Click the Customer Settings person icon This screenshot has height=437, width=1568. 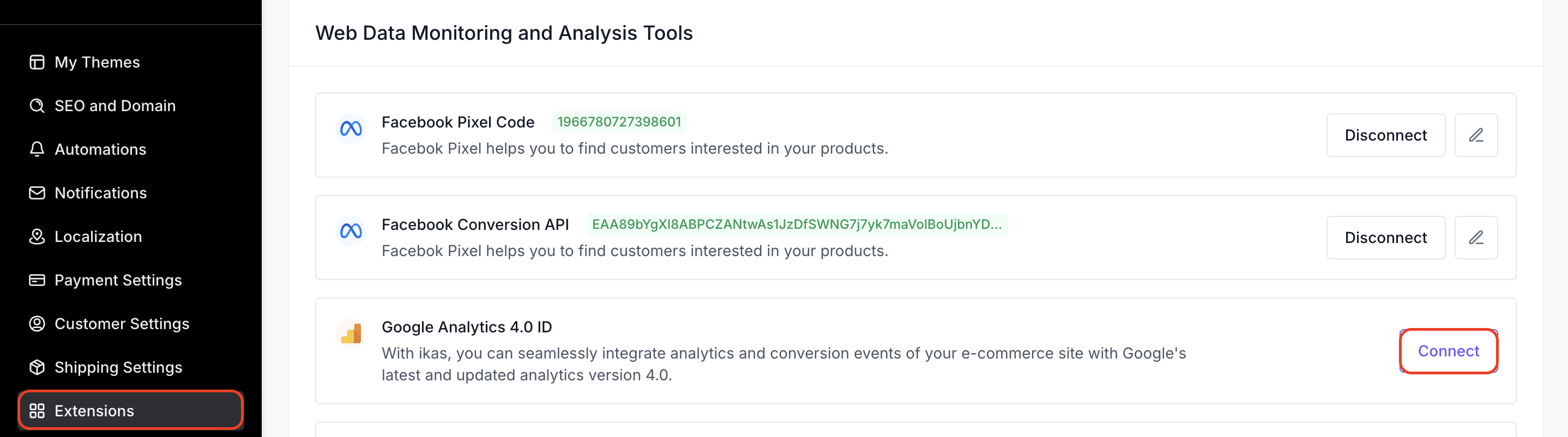37,324
